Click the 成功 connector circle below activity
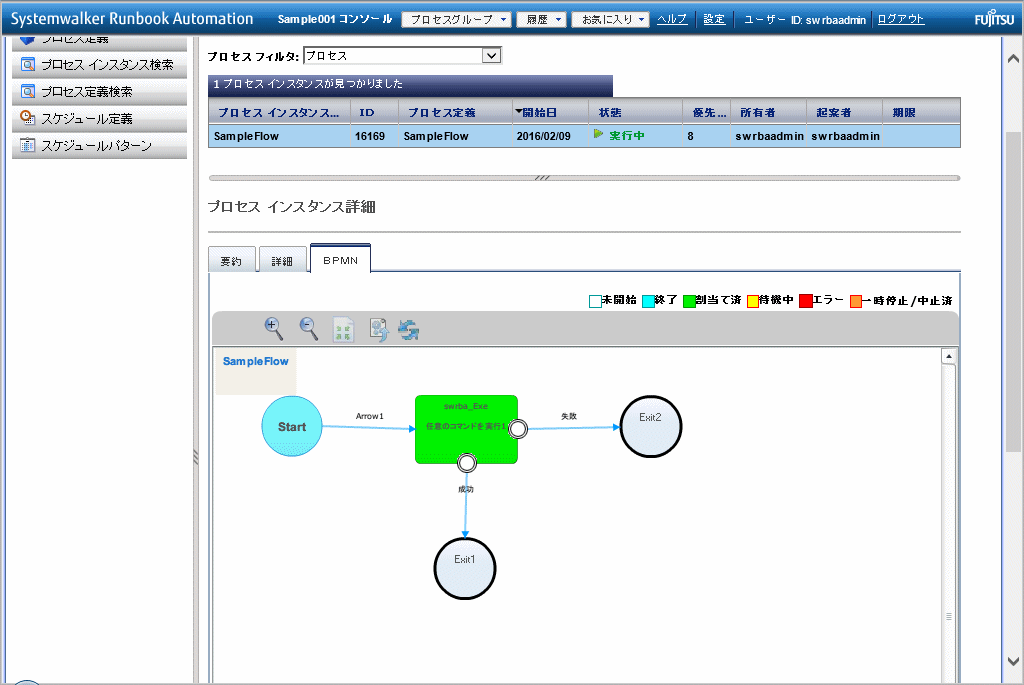Screen dimensions: 1024x685 (466, 463)
